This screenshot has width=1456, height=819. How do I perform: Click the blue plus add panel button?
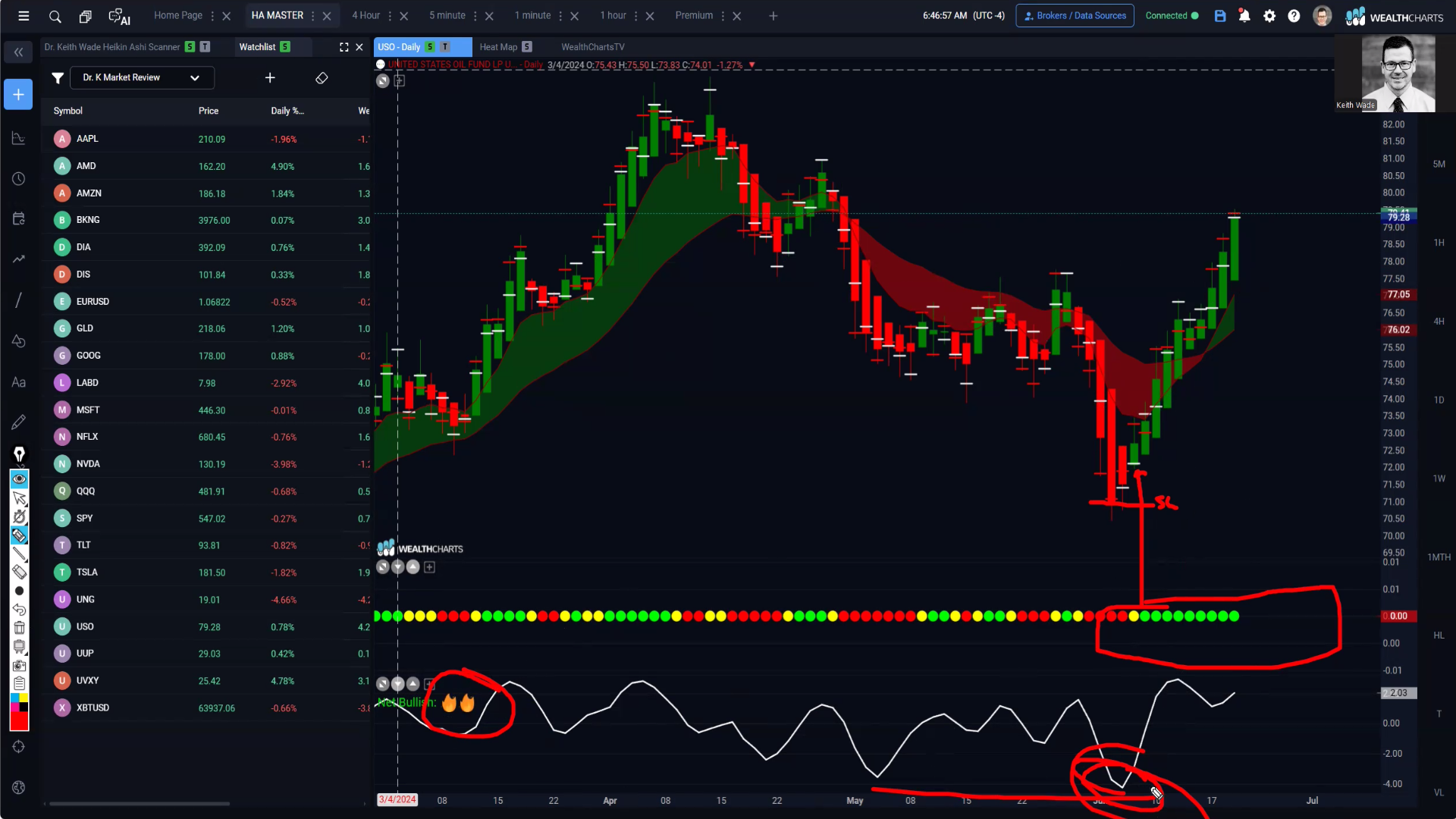(x=18, y=95)
